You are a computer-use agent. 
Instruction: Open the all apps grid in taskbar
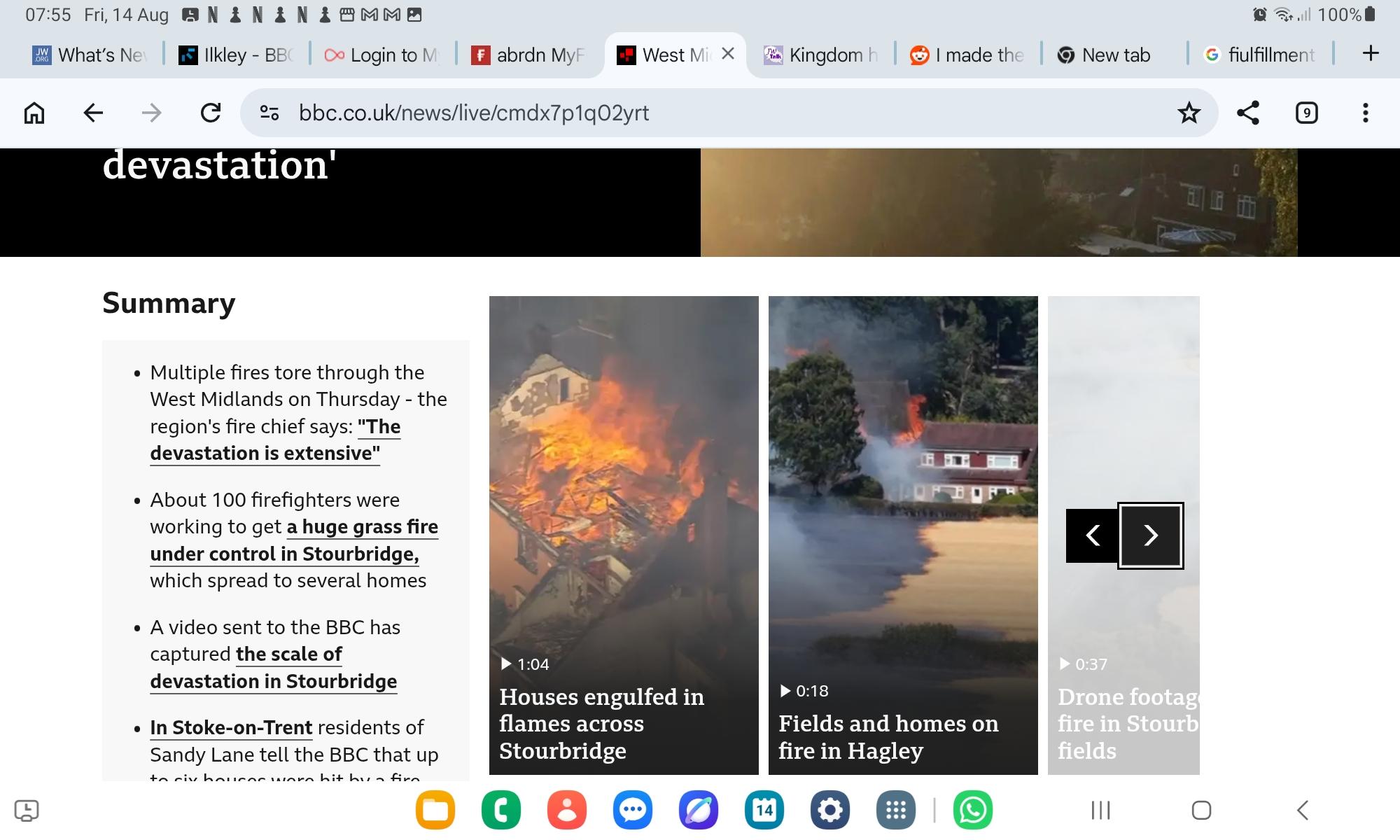(x=895, y=810)
